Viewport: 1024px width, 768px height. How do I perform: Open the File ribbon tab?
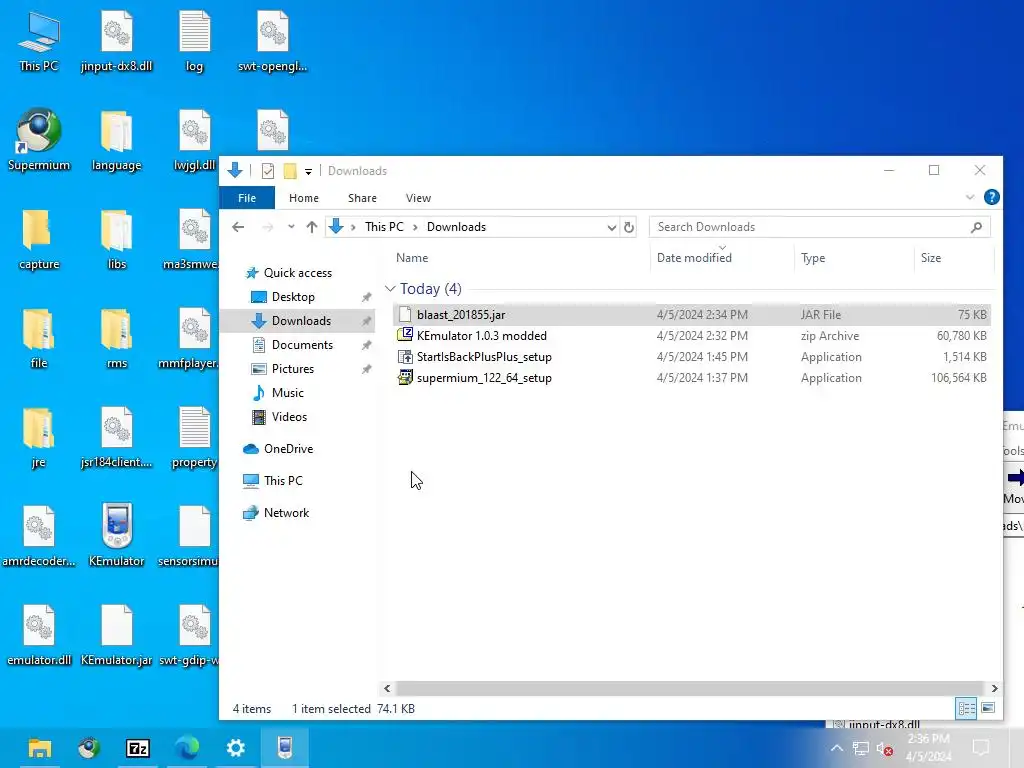coord(247,198)
